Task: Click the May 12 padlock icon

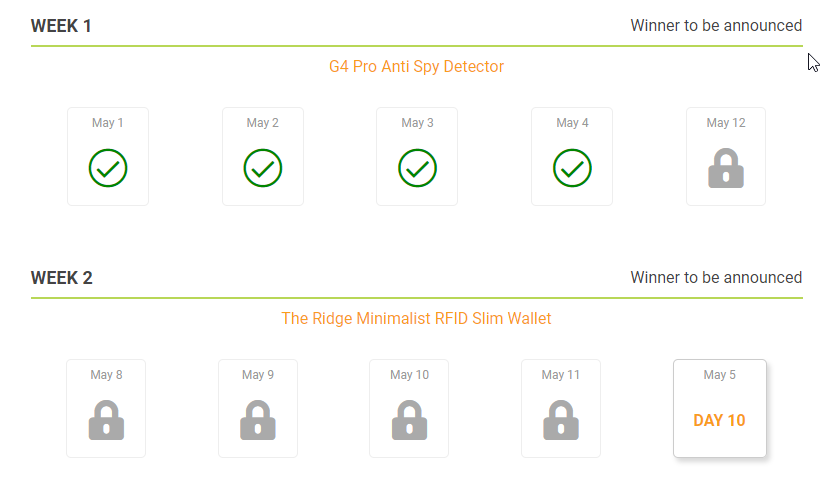Action: pos(726,169)
